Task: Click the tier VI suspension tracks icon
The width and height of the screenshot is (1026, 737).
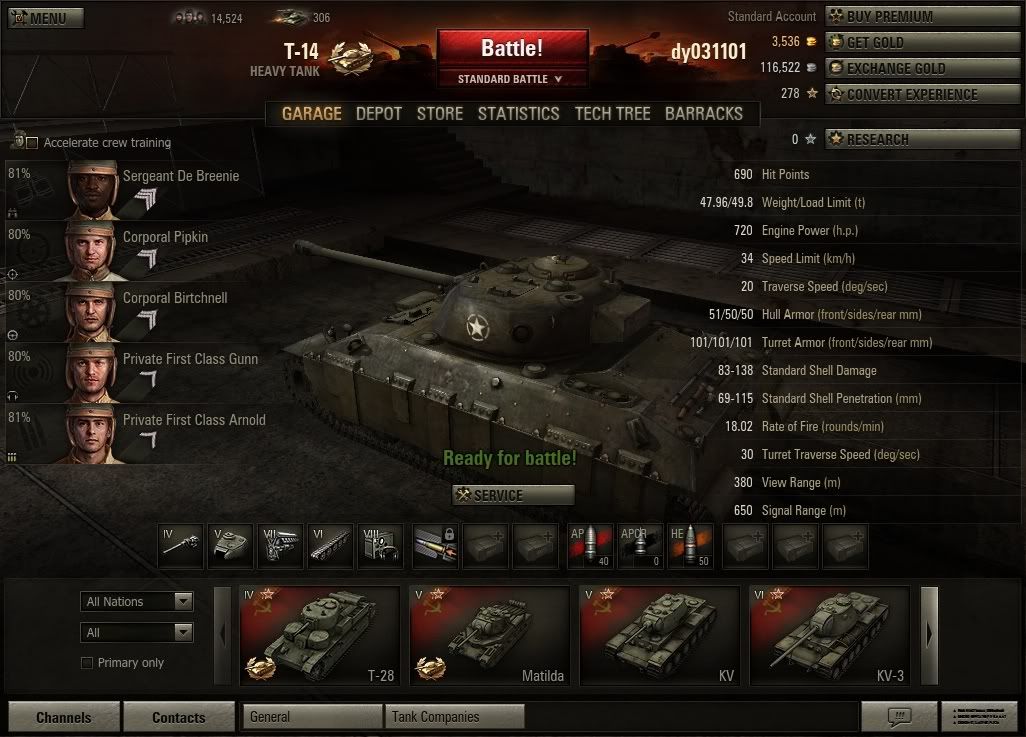Action: click(x=330, y=545)
